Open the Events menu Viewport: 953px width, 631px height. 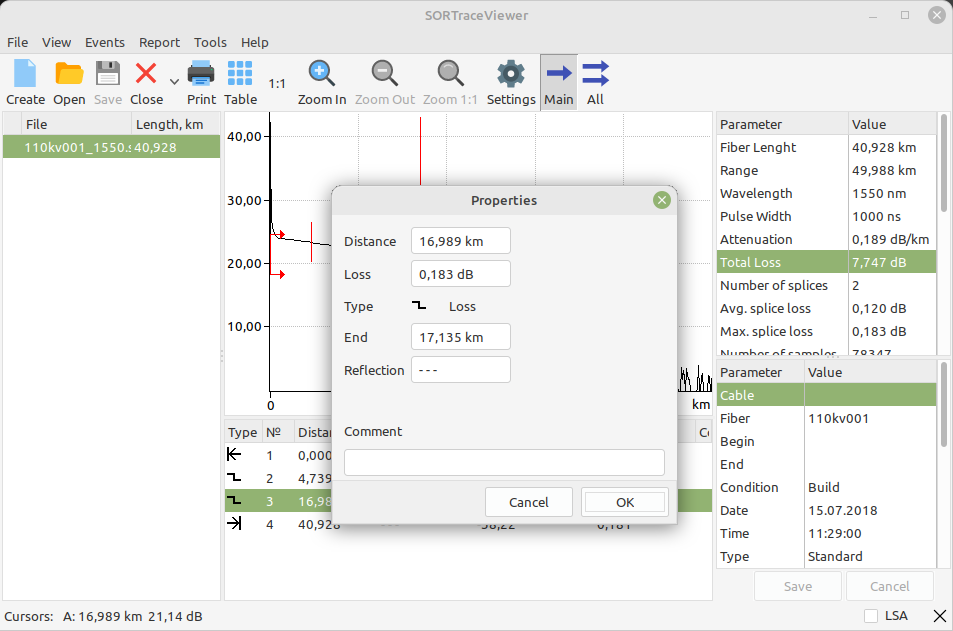point(105,42)
